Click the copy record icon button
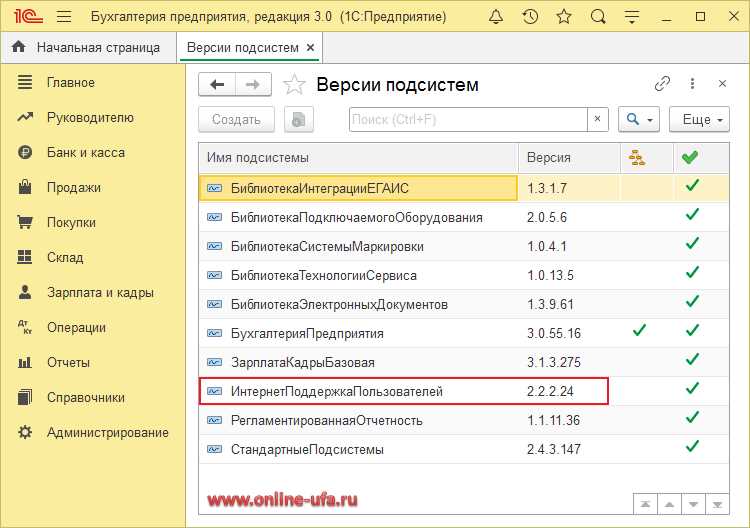 pyautogui.click(x=298, y=119)
